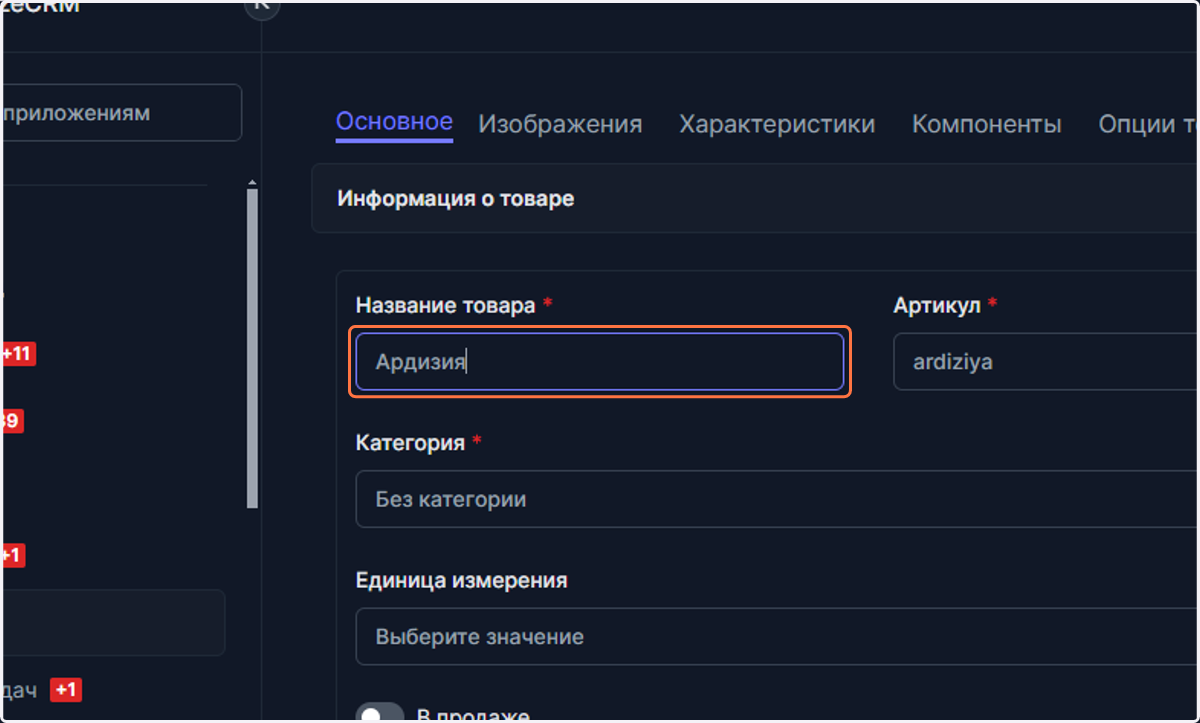Click the Название товара input field
This screenshot has height=723, width=1200.
[600, 362]
